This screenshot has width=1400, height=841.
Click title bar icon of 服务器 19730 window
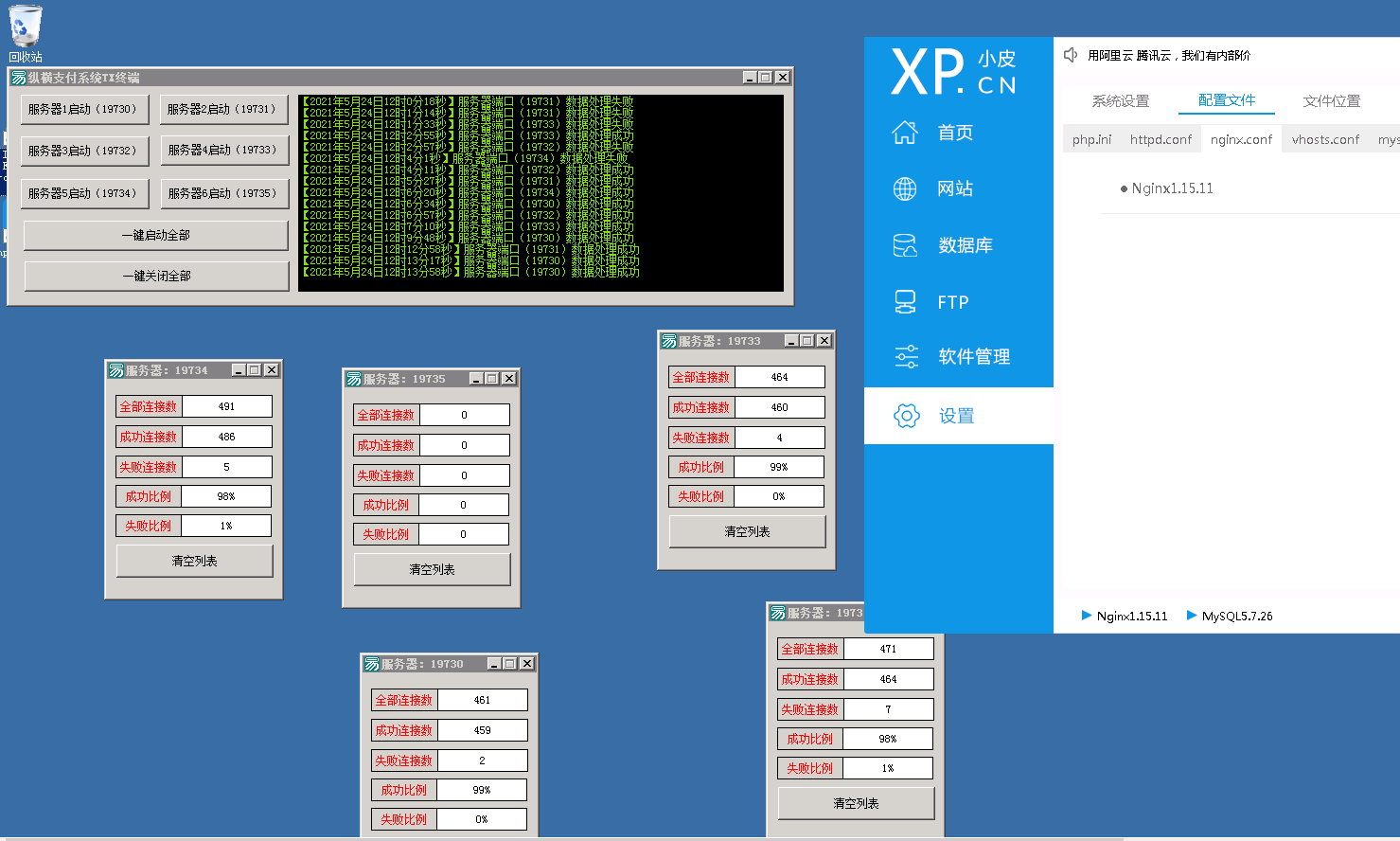(x=372, y=664)
